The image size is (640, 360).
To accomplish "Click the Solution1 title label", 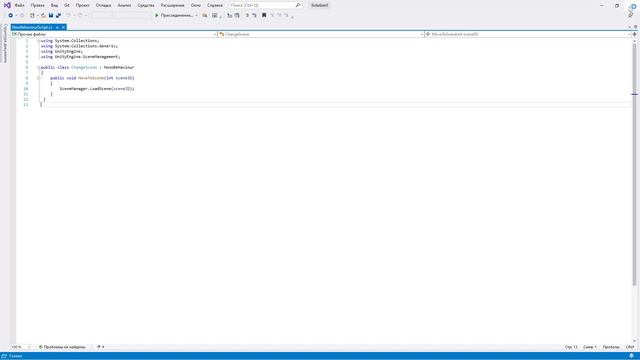I will click(320, 5).
